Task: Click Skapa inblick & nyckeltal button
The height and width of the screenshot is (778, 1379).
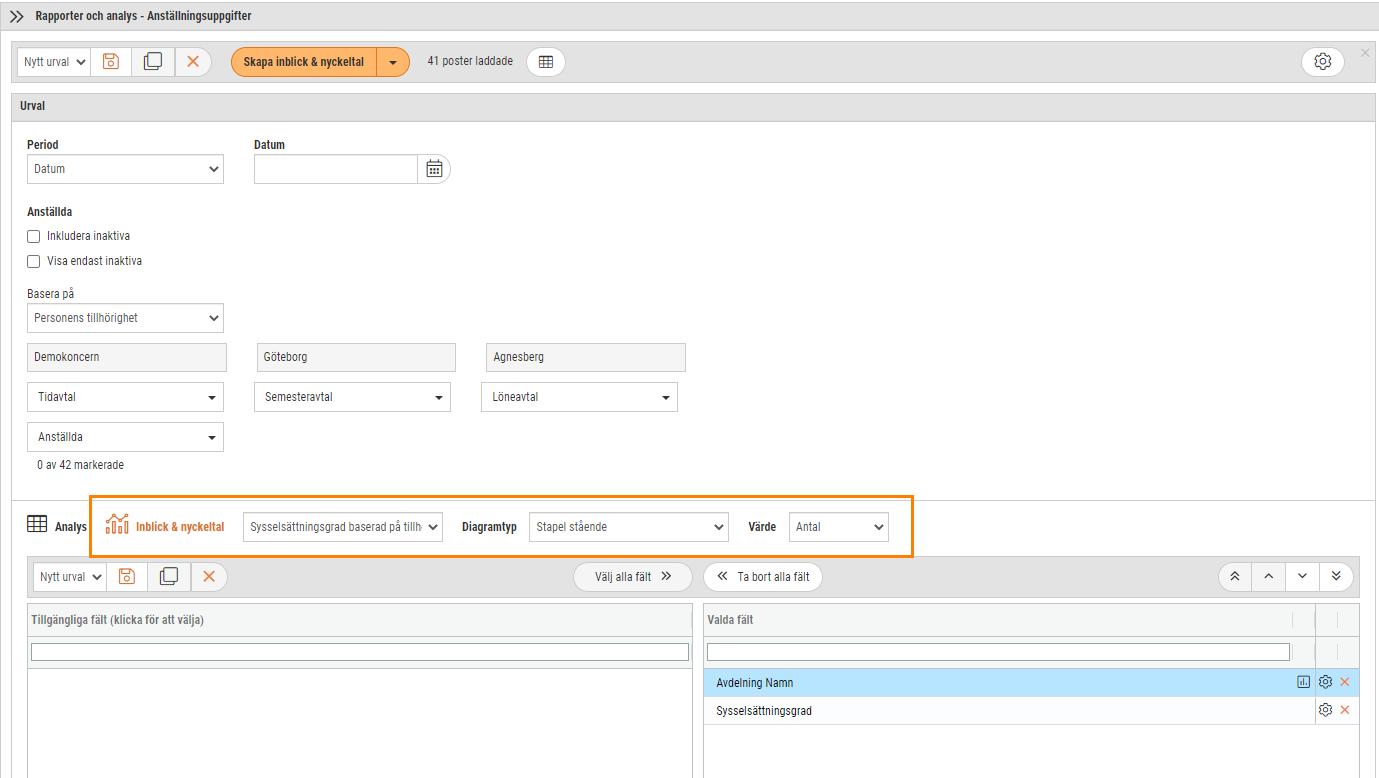Action: (304, 62)
